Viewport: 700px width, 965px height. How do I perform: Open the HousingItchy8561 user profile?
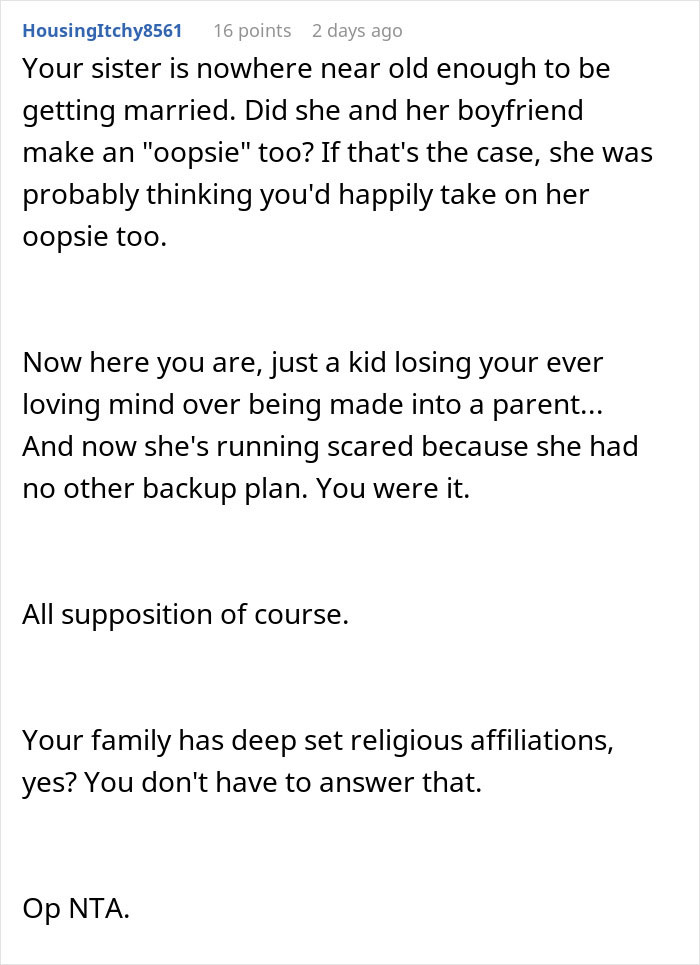pos(102,31)
